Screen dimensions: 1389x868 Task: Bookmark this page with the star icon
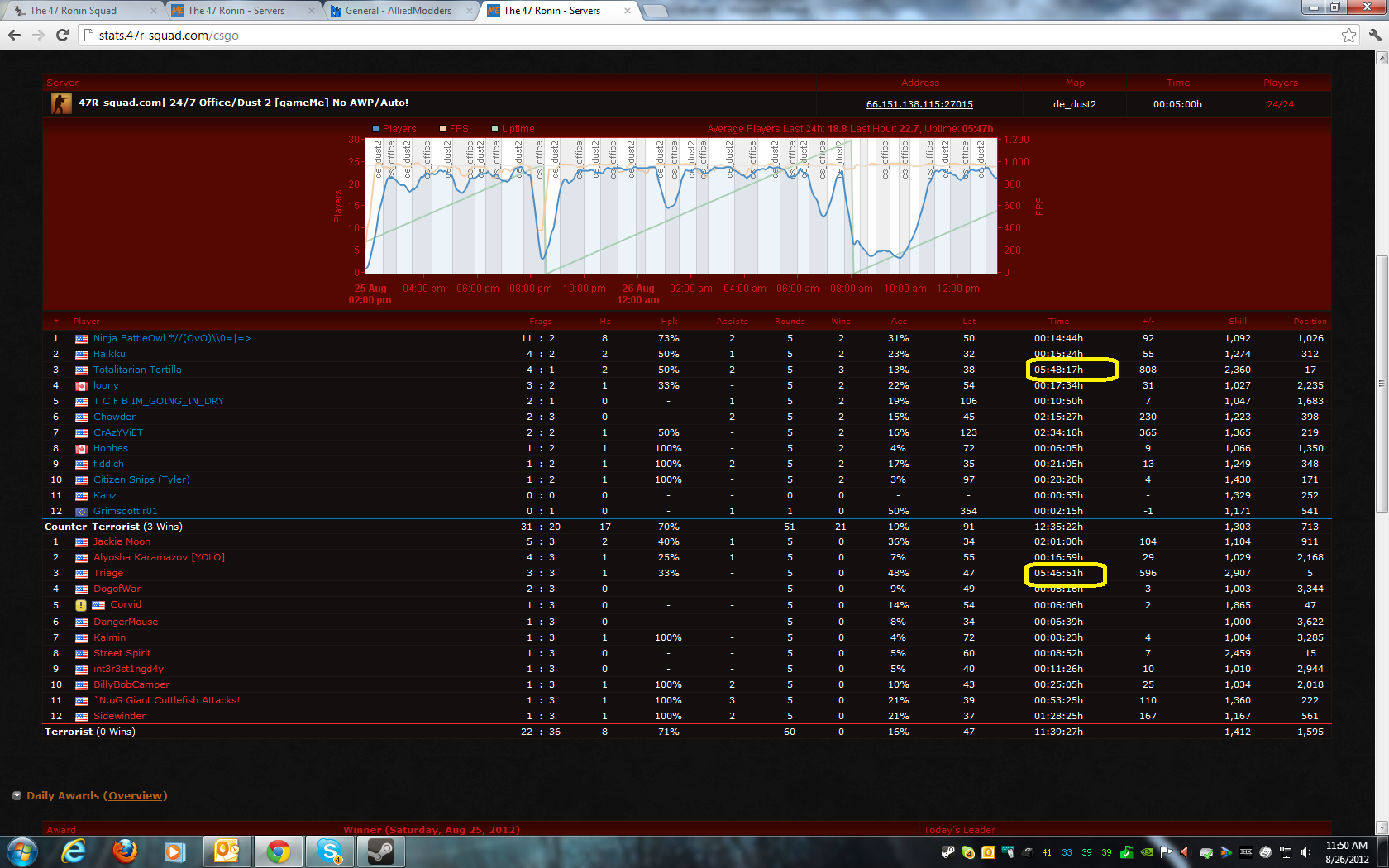1348,35
